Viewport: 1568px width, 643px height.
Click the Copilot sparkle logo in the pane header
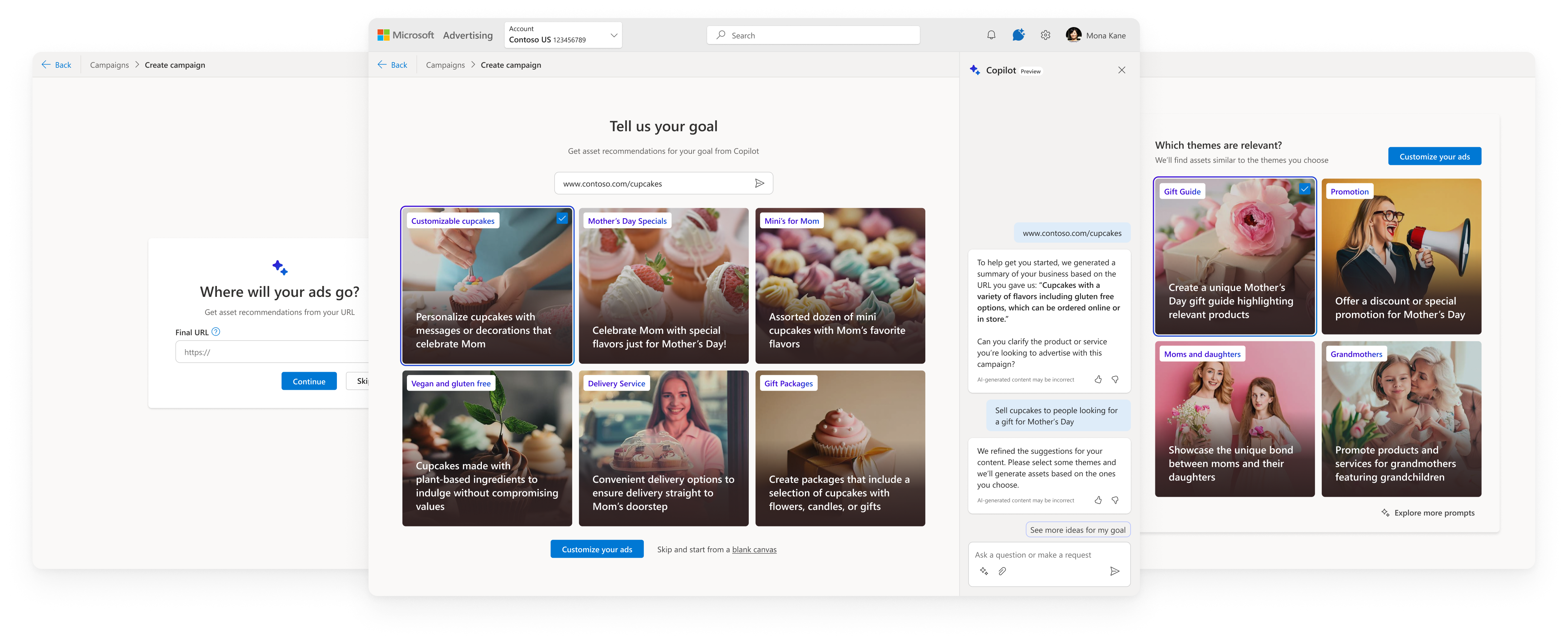975,70
